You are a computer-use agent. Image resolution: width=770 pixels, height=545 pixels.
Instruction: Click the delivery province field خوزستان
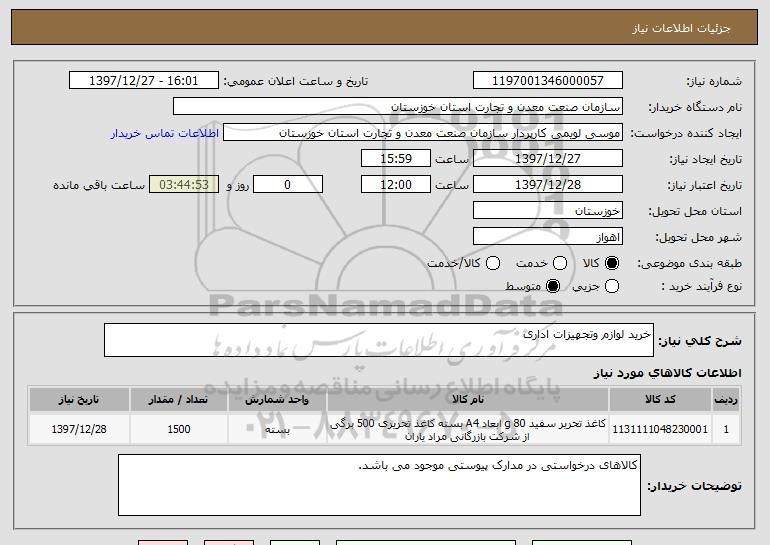tap(548, 211)
